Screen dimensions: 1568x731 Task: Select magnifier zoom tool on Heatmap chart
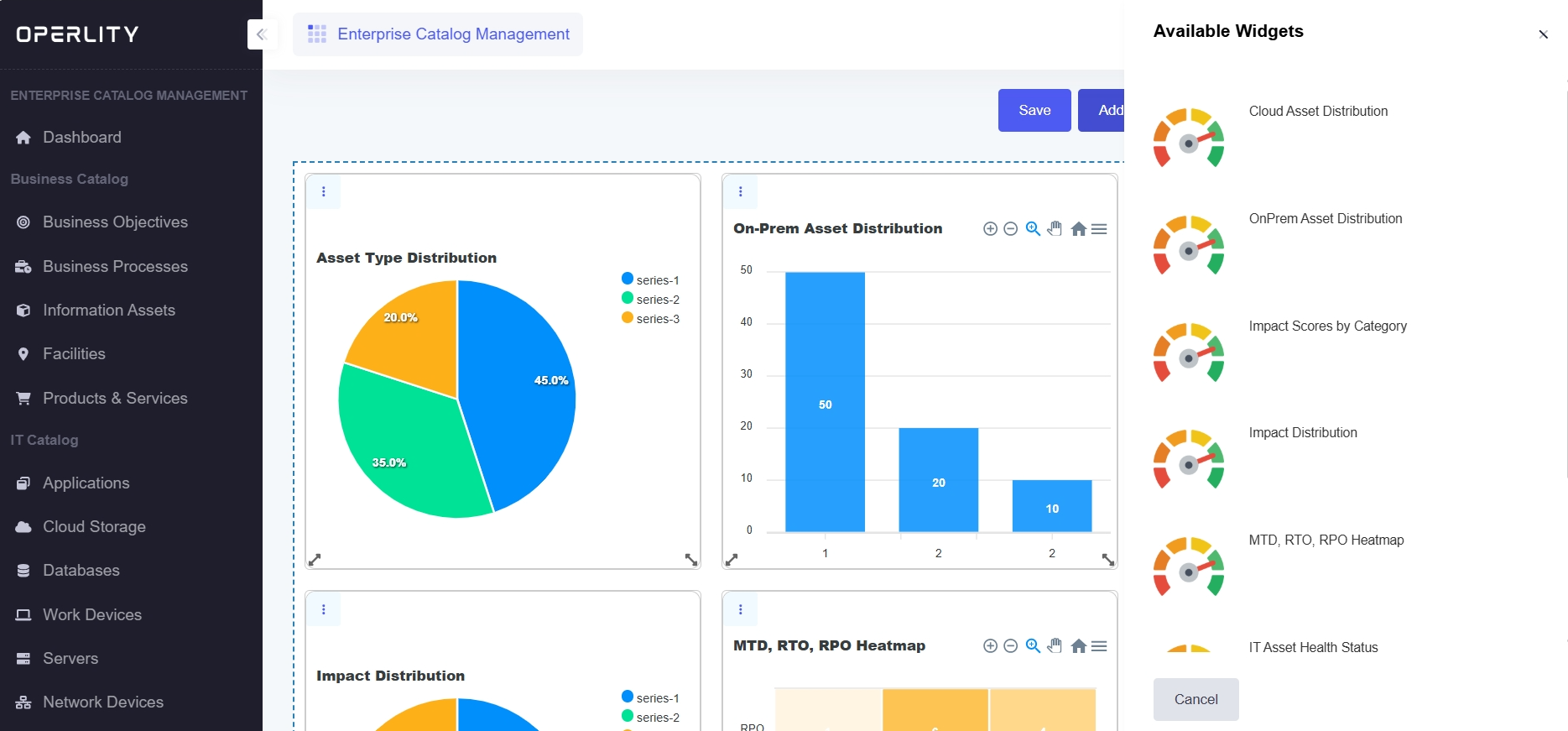(x=1034, y=646)
